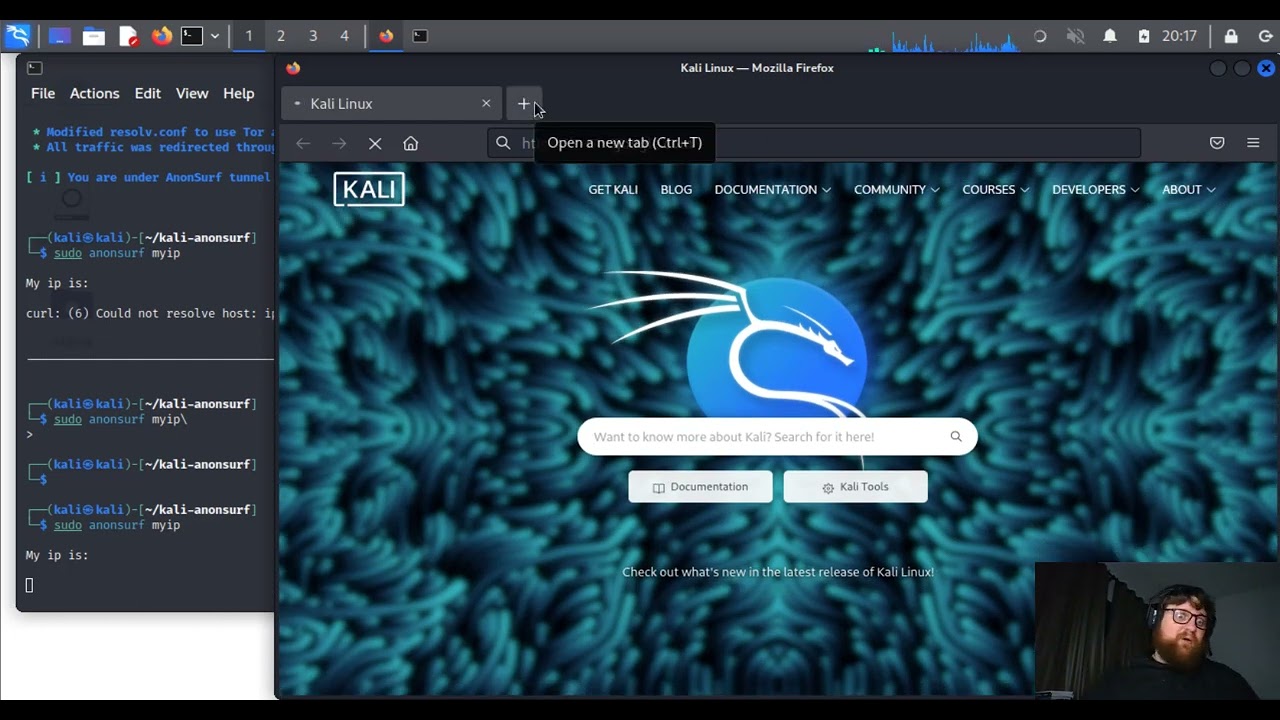
Task: Close the Firefox window
Action: 1266,68
